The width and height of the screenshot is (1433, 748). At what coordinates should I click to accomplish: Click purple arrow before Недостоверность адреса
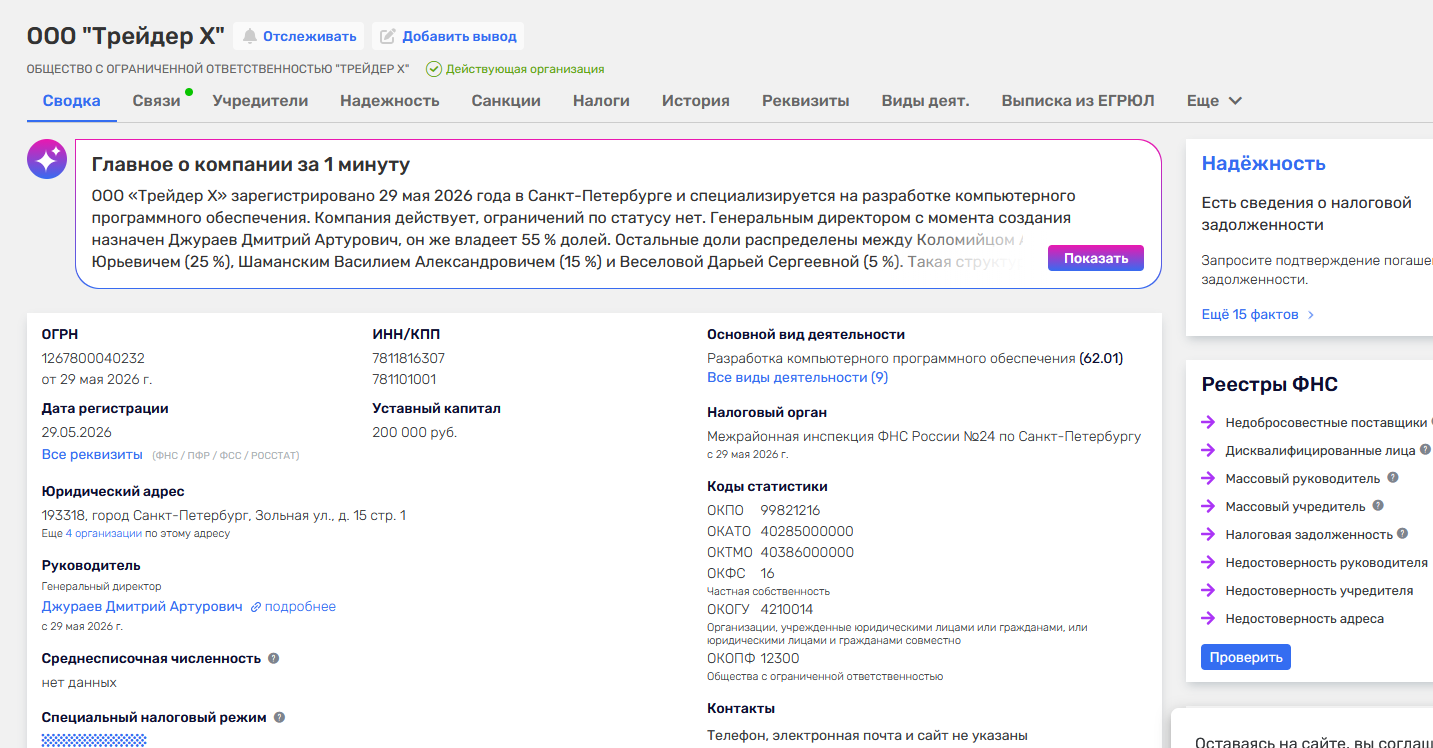1208,618
